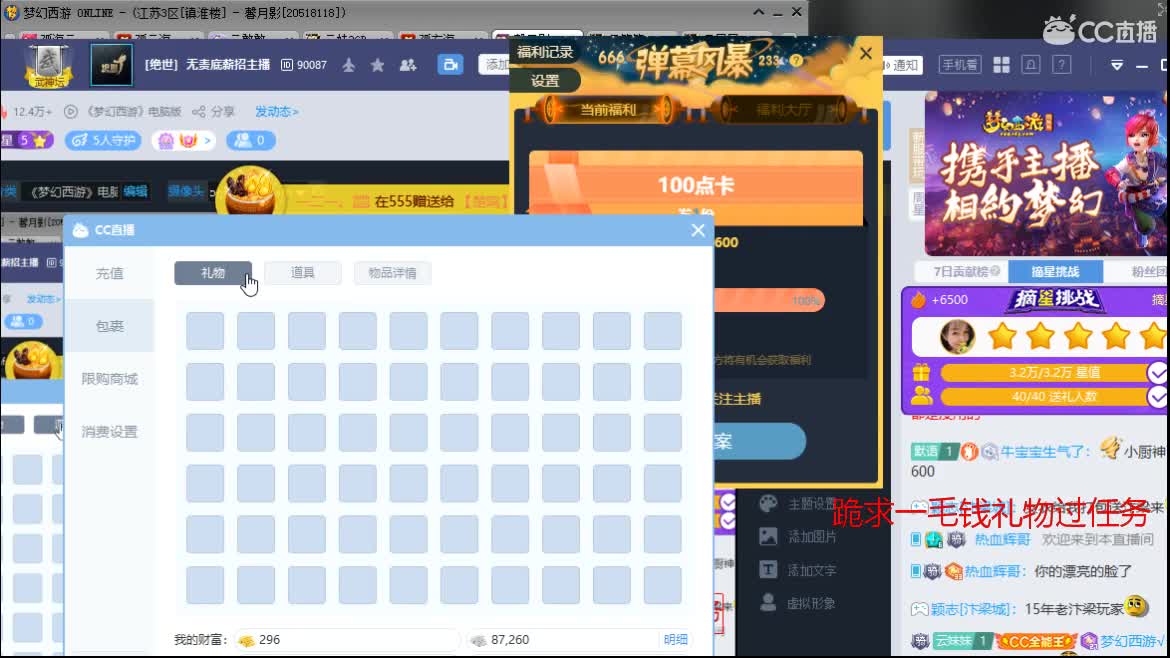The width and height of the screenshot is (1170, 658).
Task: Click the four-square grid icon in the header
Action: (1001, 65)
